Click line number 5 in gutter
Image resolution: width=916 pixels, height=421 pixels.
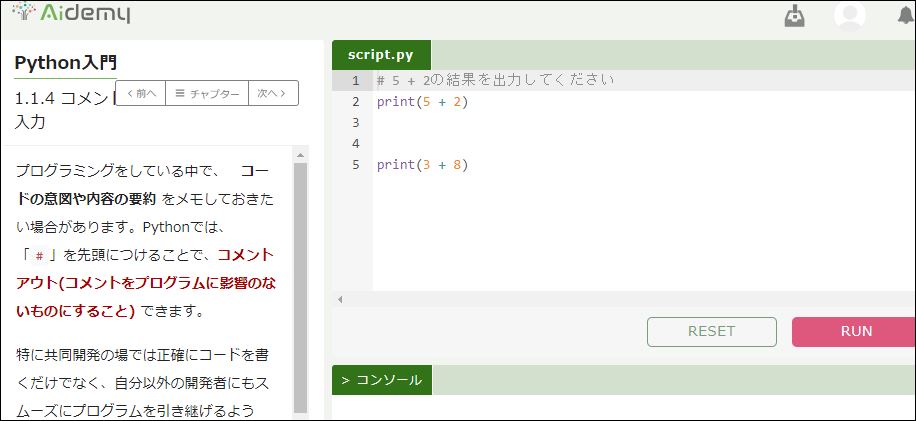point(356,165)
